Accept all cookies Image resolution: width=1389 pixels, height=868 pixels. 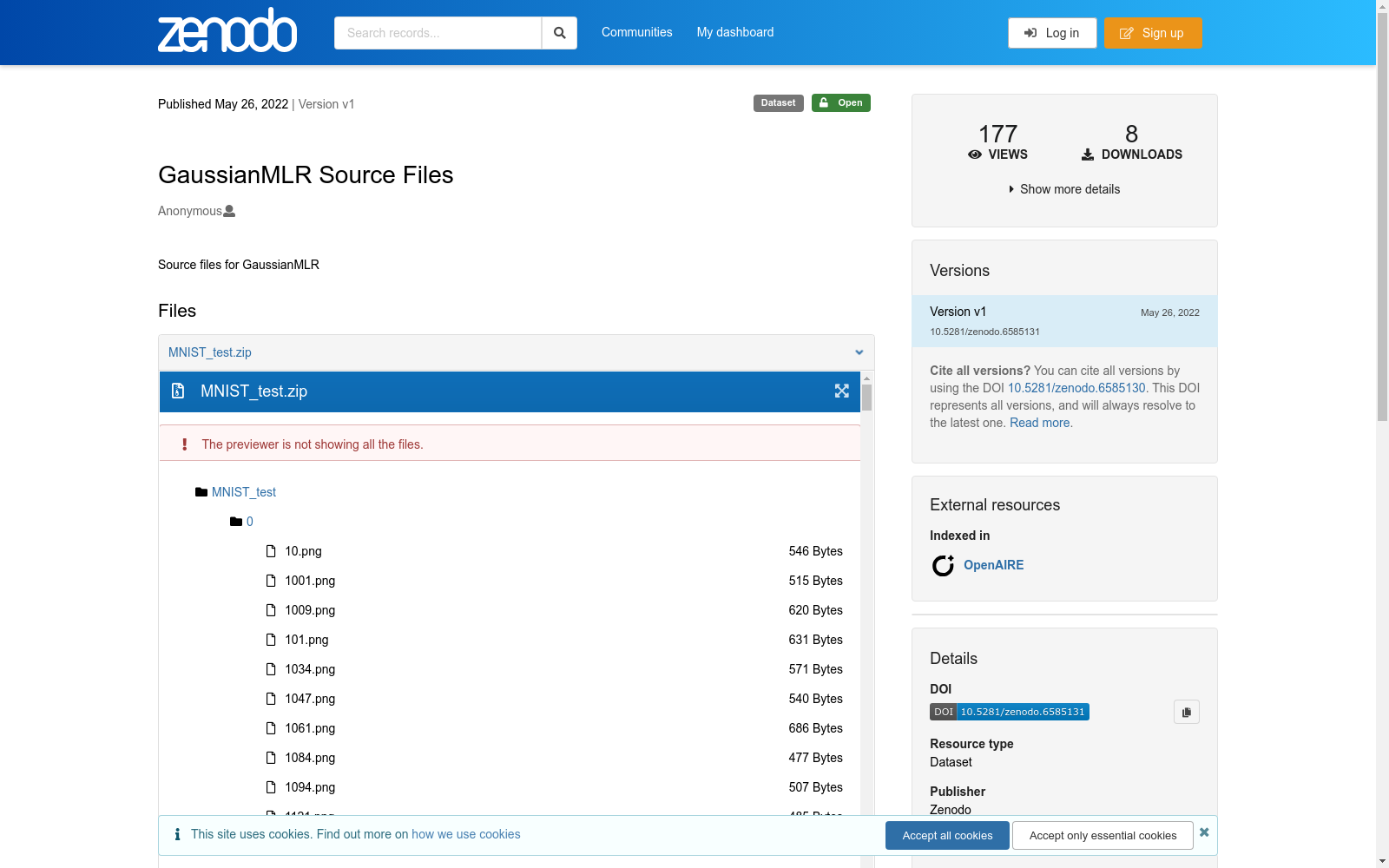[x=947, y=835]
